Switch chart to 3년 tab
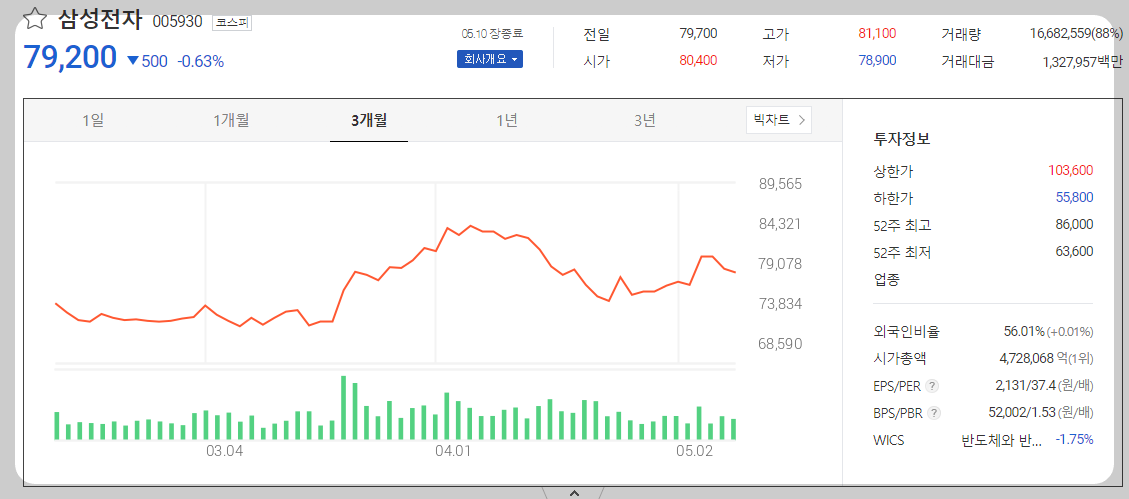Image resolution: width=1129 pixels, height=499 pixels. (x=644, y=120)
